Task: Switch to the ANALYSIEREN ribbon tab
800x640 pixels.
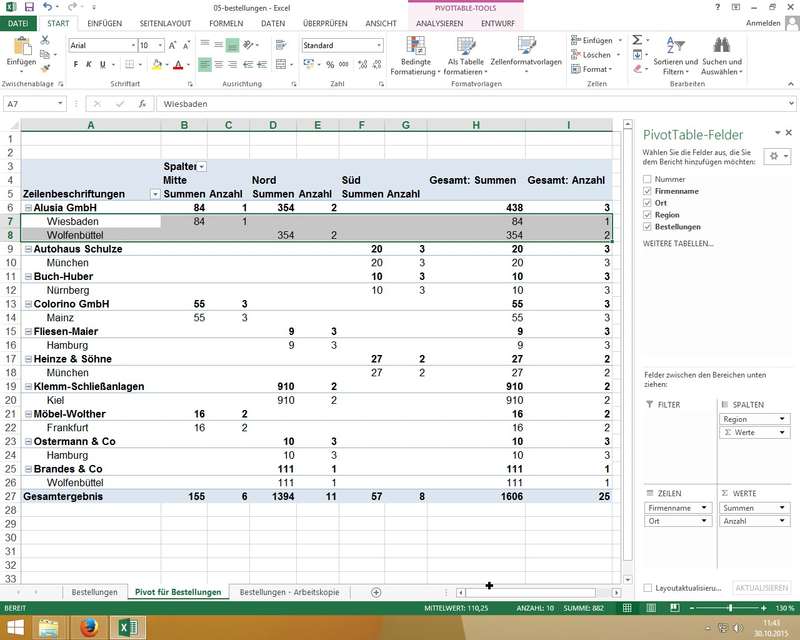Action: point(439,22)
